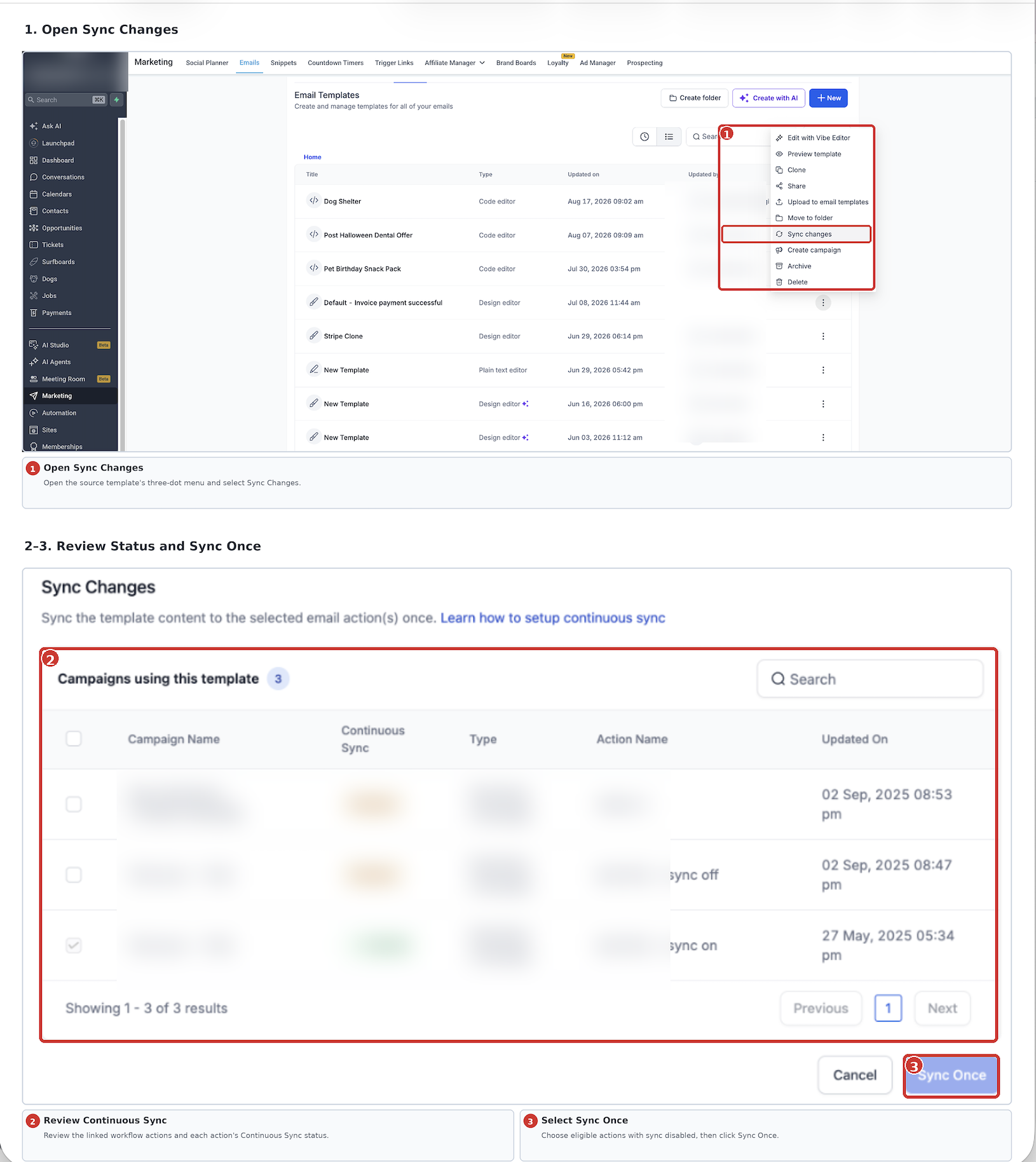Open Calendars in the sidebar
1036x1162 pixels.
(70, 194)
